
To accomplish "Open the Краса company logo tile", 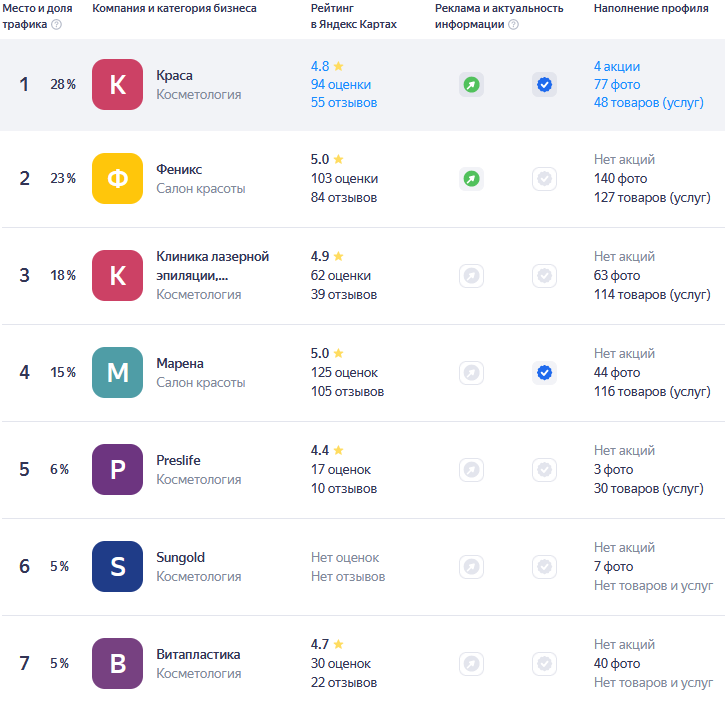I will click(117, 85).
